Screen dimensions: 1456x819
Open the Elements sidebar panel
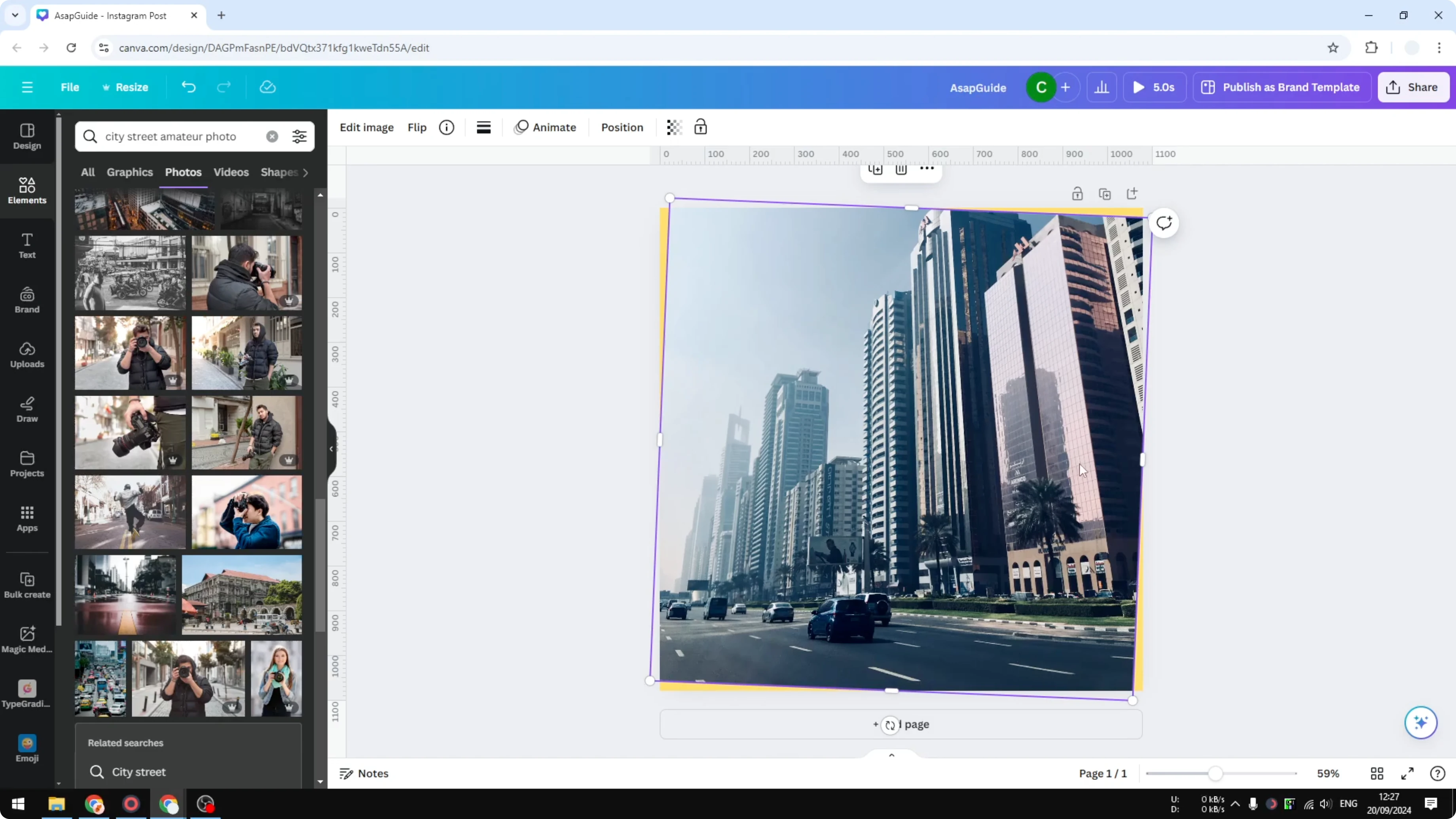[27, 191]
